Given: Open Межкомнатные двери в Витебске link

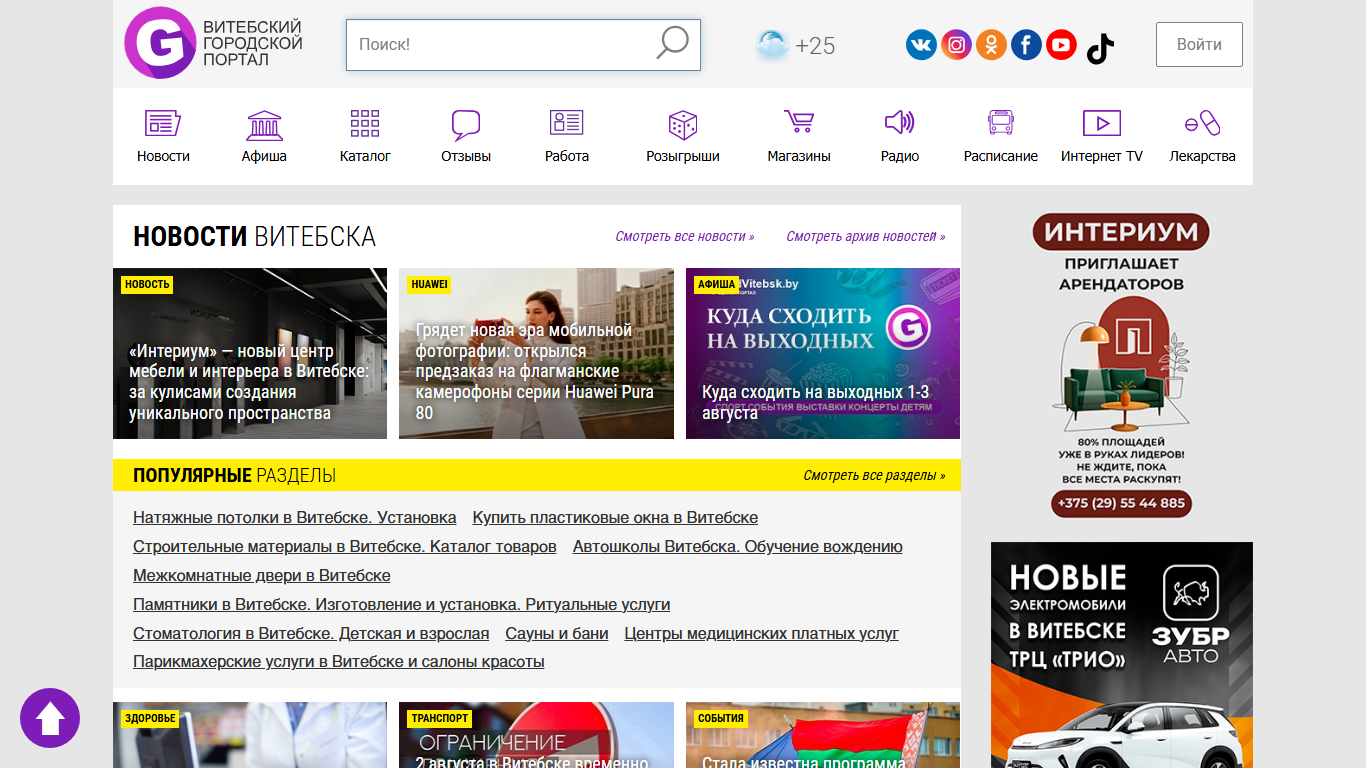Looking at the screenshot, I should pos(262,576).
